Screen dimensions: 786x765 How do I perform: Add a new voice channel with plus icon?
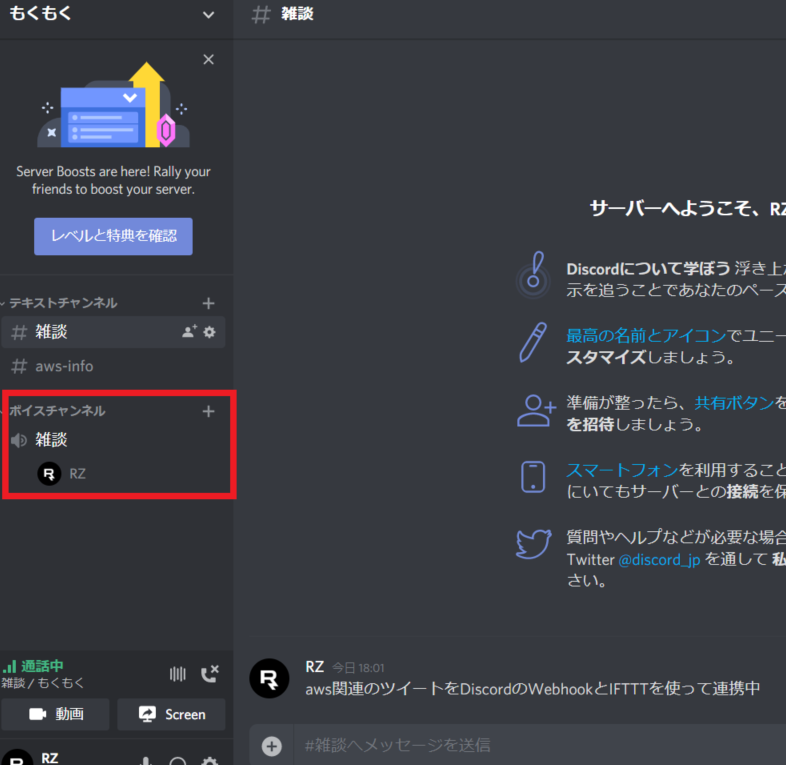point(209,411)
